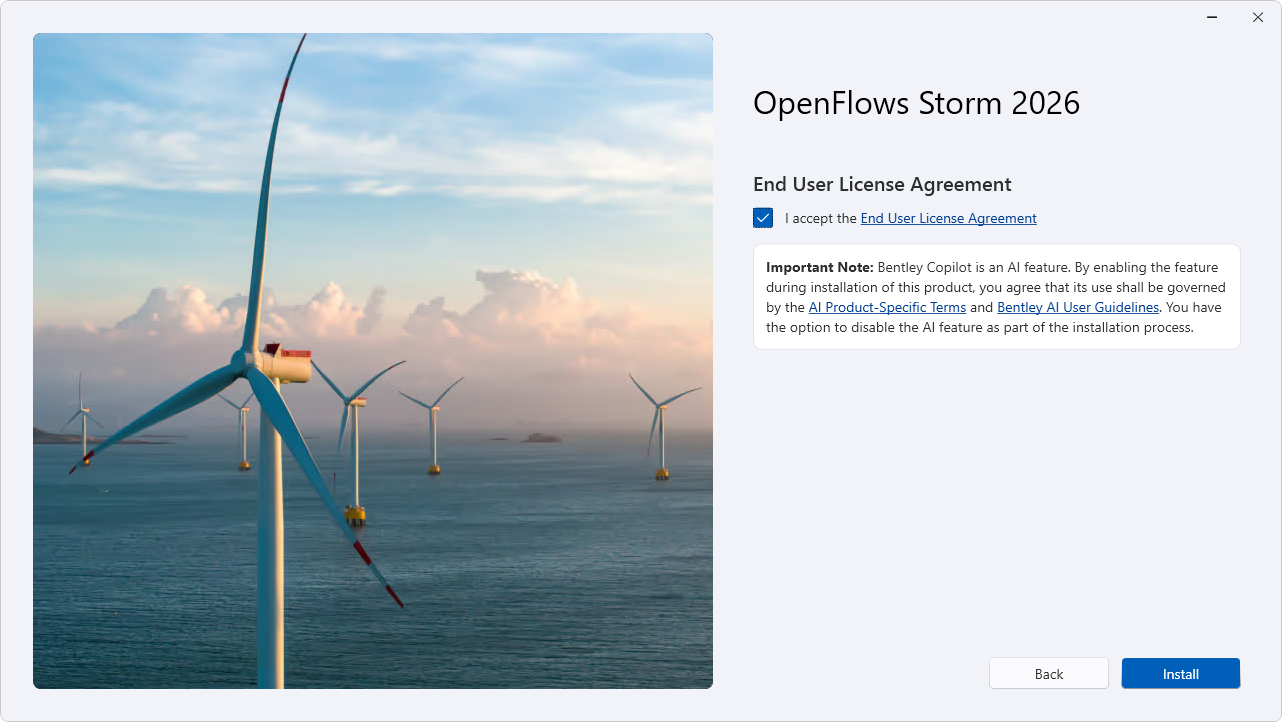The width and height of the screenshot is (1282, 722).
Task: Select the OpenFlows Storm 2026 title text
Action: (x=916, y=103)
